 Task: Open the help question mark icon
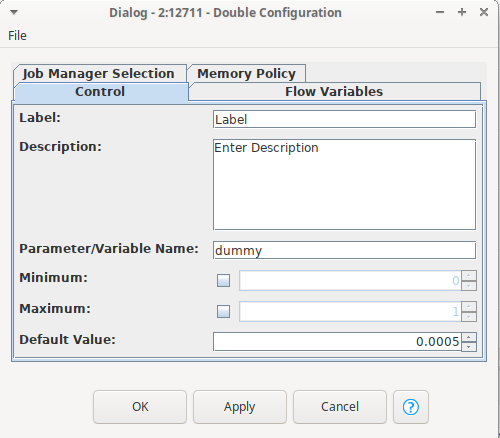pyautogui.click(x=411, y=407)
